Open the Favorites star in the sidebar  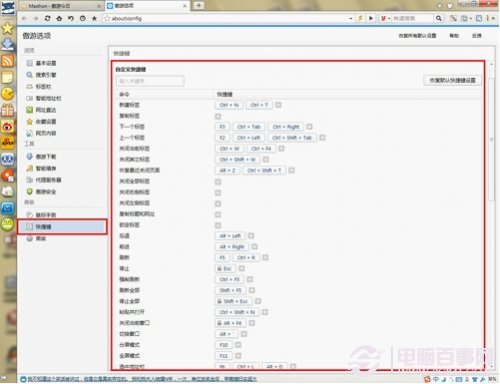coord(7,28)
